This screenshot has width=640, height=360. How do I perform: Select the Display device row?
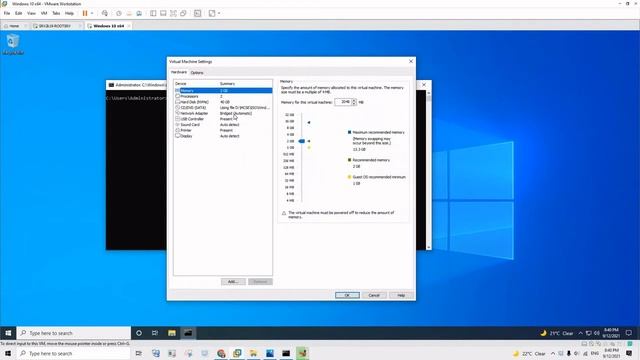(x=223, y=136)
